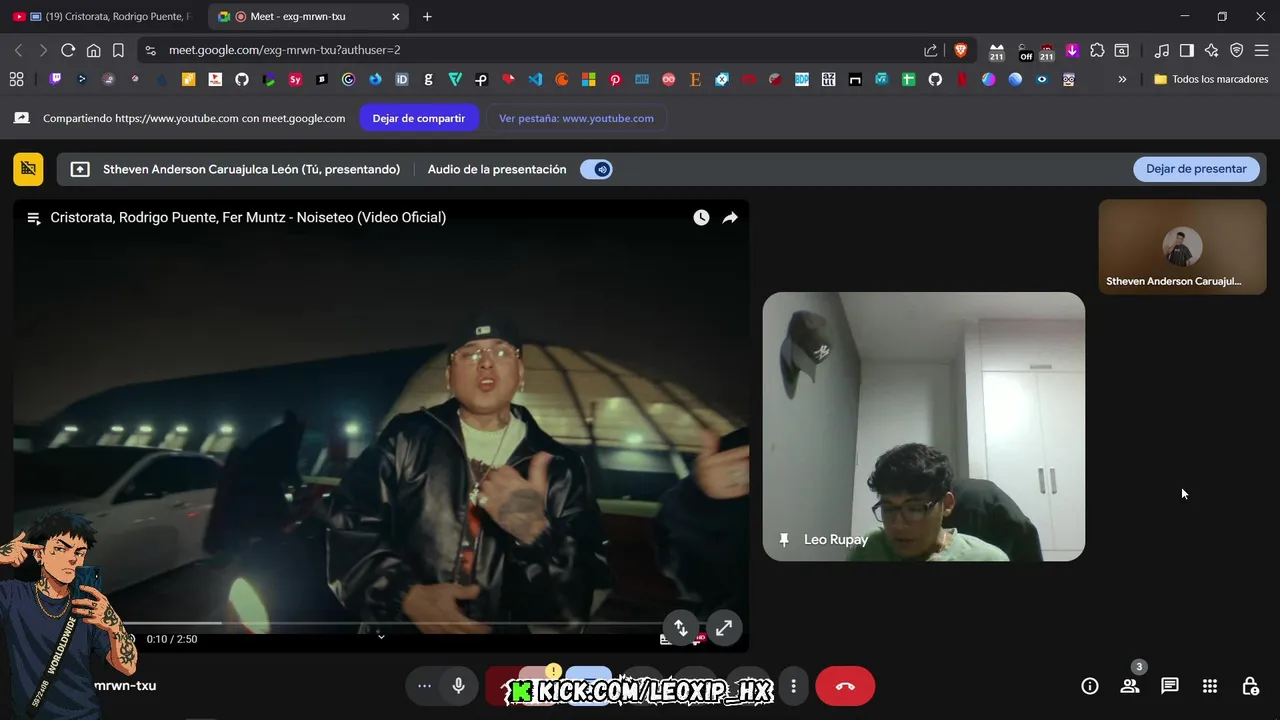1280x720 pixels.
Task: Expand the presentation with the fullscreen arrows icon
Action: tap(724, 628)
